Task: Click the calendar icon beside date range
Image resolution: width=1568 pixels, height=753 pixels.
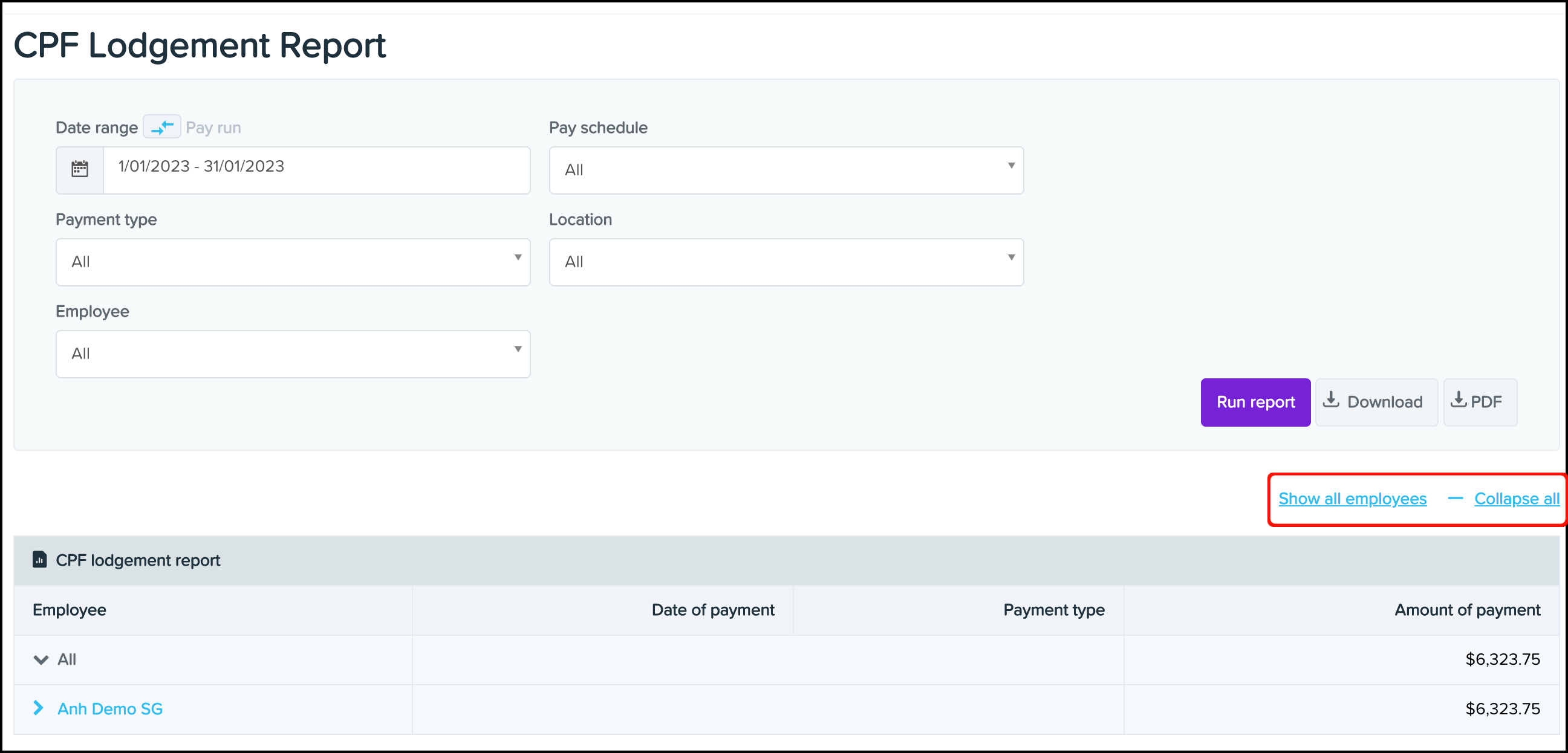Action: pos(80,169)
